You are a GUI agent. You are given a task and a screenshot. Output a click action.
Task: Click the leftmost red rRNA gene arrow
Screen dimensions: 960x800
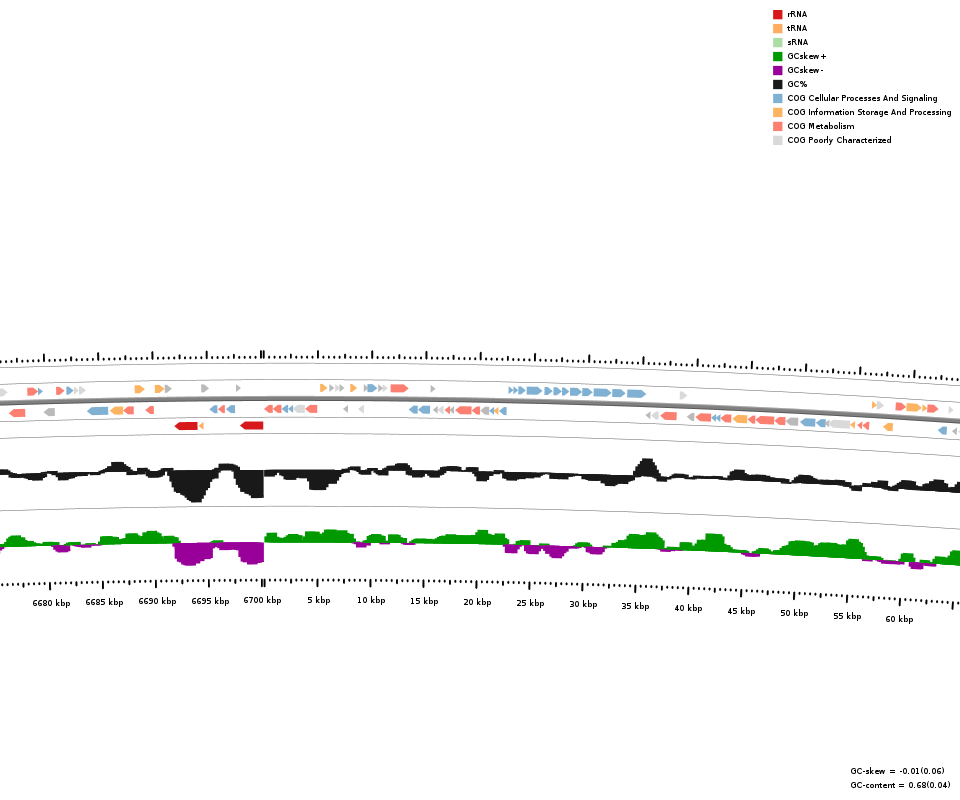tap(186, 426)
